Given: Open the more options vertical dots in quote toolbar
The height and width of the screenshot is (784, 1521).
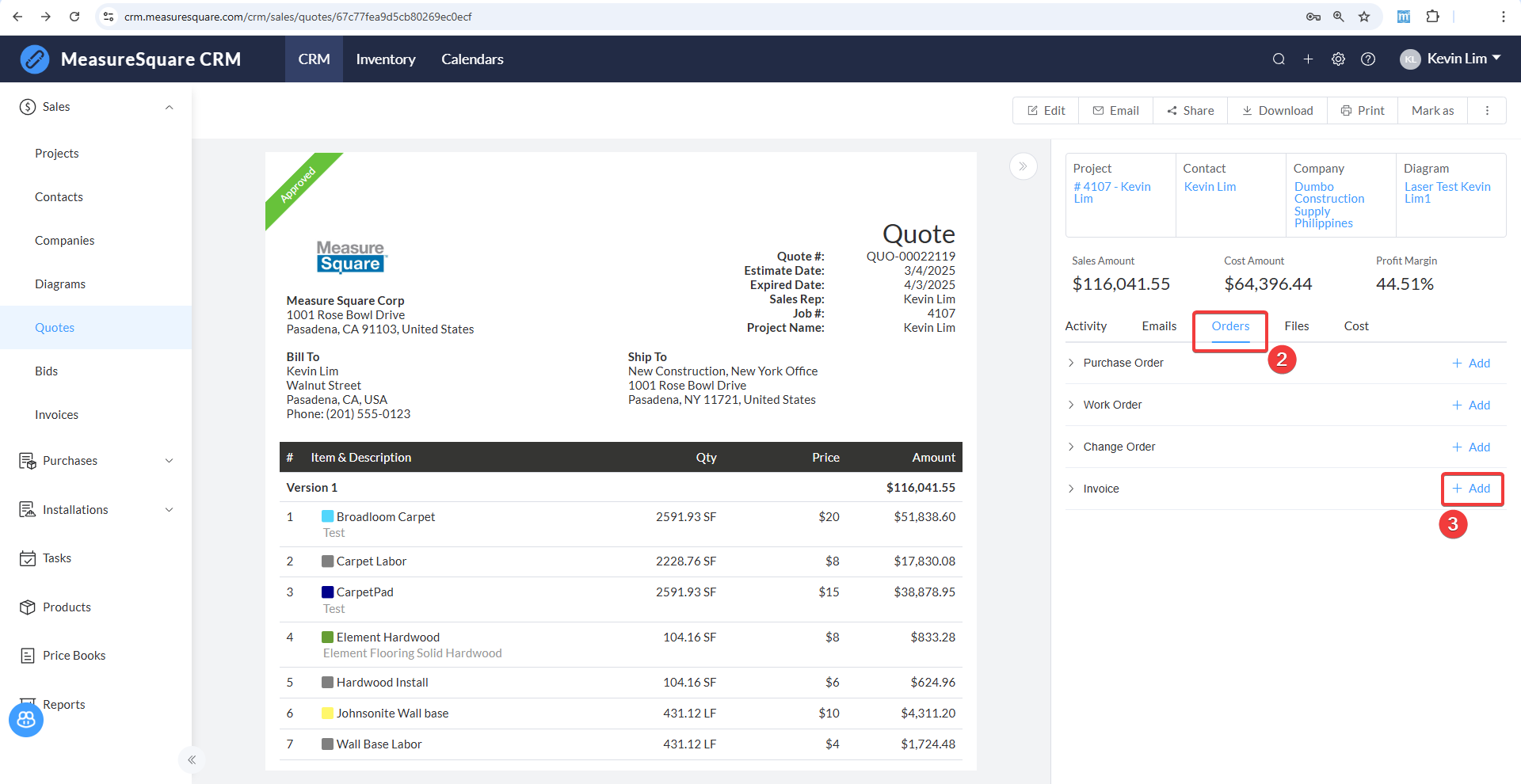Looking at the screenshot, I should (1487, 111).
